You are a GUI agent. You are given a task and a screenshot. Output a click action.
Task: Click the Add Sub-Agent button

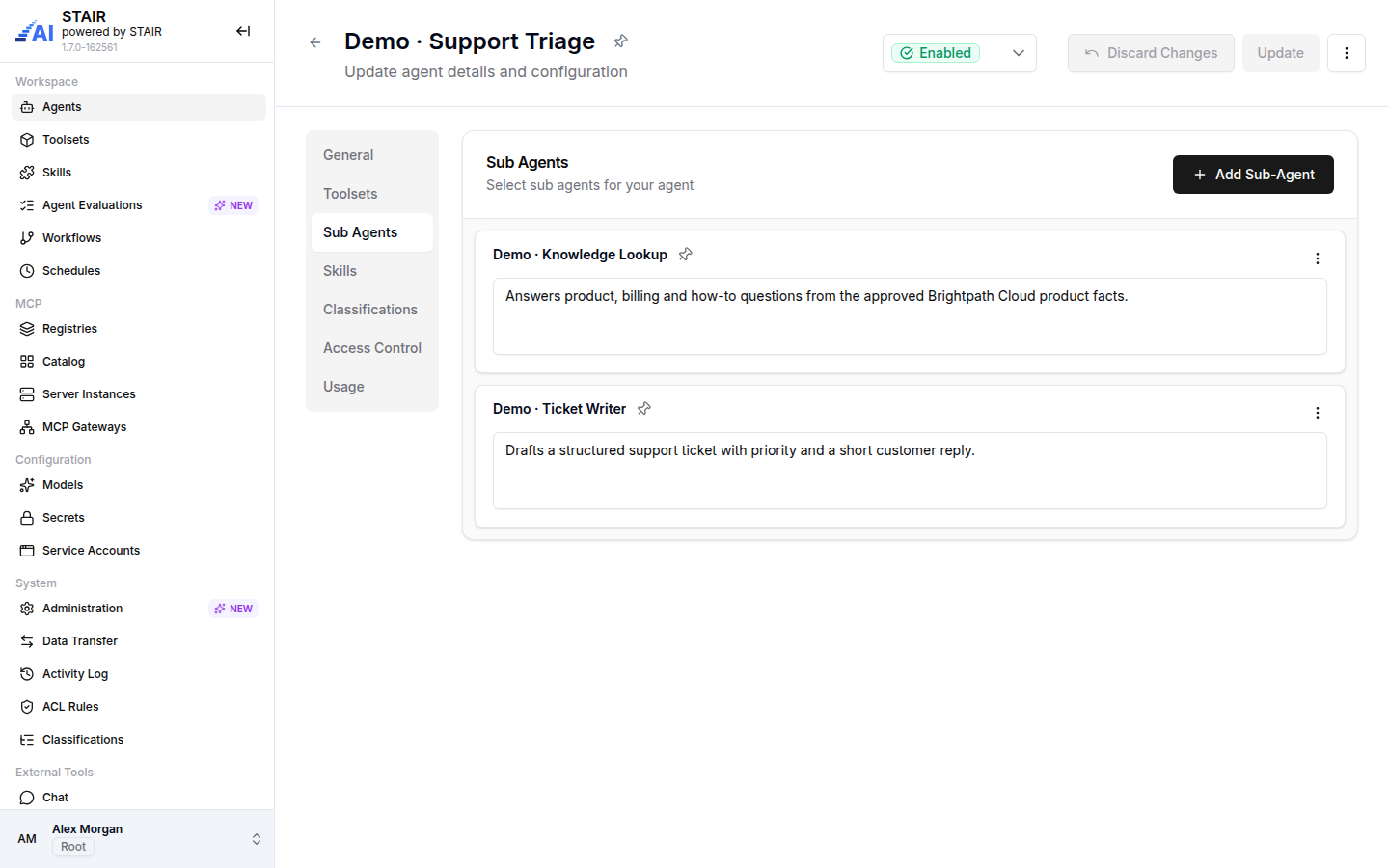click(1253, 175)
